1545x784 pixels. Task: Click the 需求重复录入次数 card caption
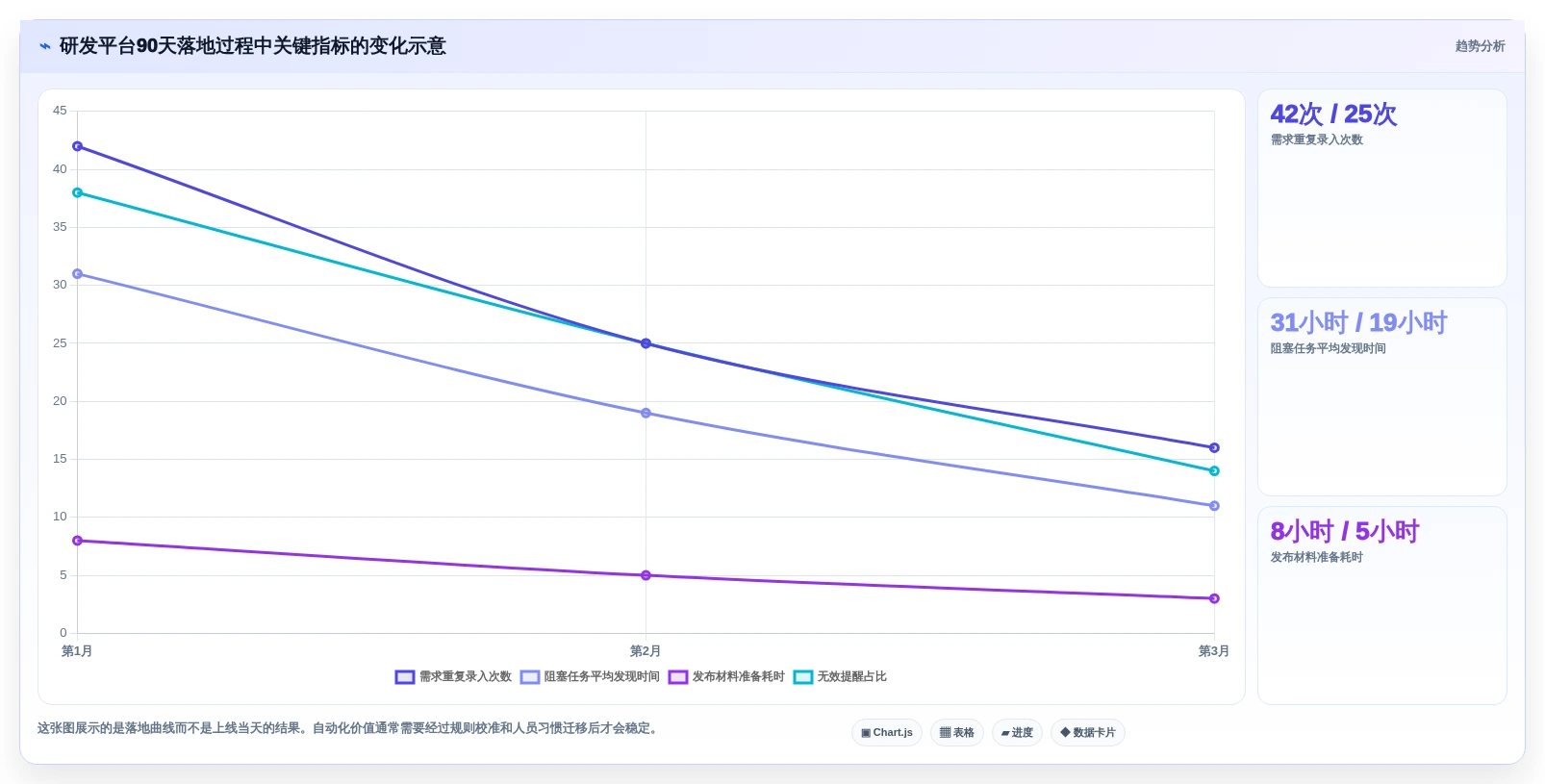click(x=1316, y=139)
